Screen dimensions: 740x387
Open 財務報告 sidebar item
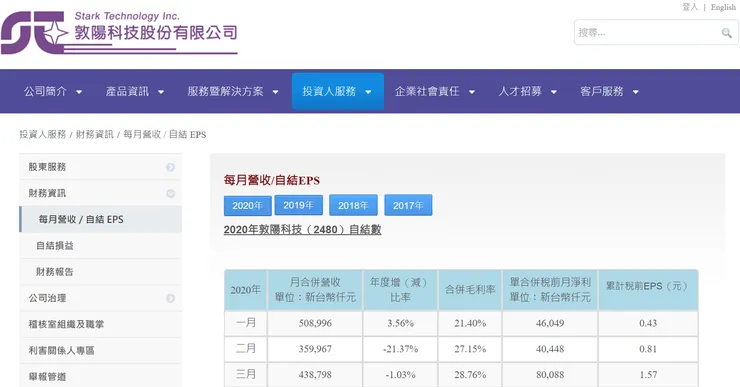pos(100,272)
